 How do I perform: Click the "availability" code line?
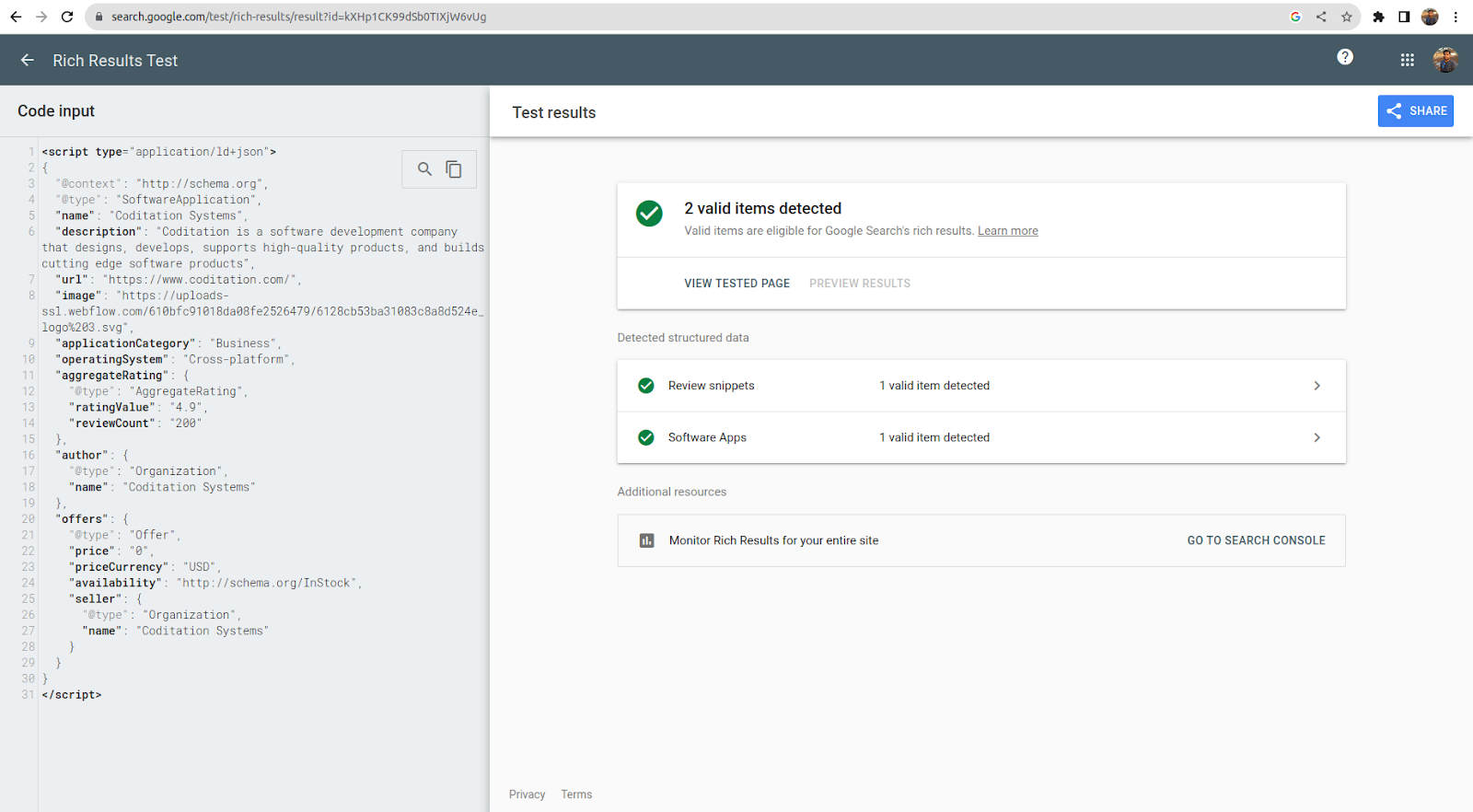(215, 583)
